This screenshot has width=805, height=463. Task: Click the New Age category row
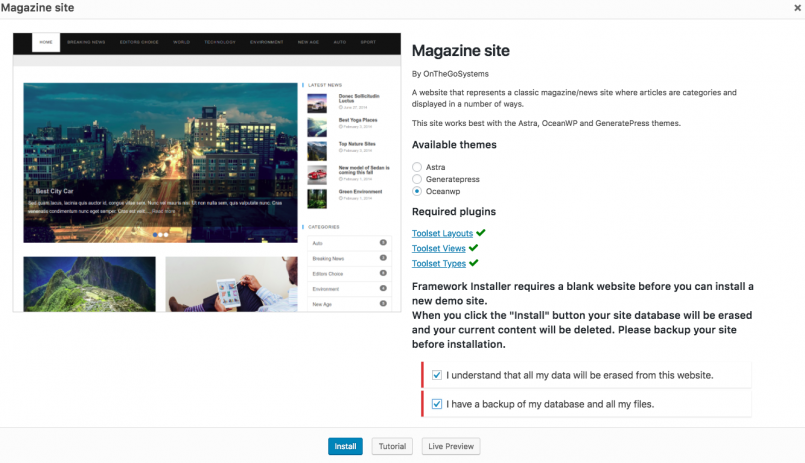coord(349,304)
